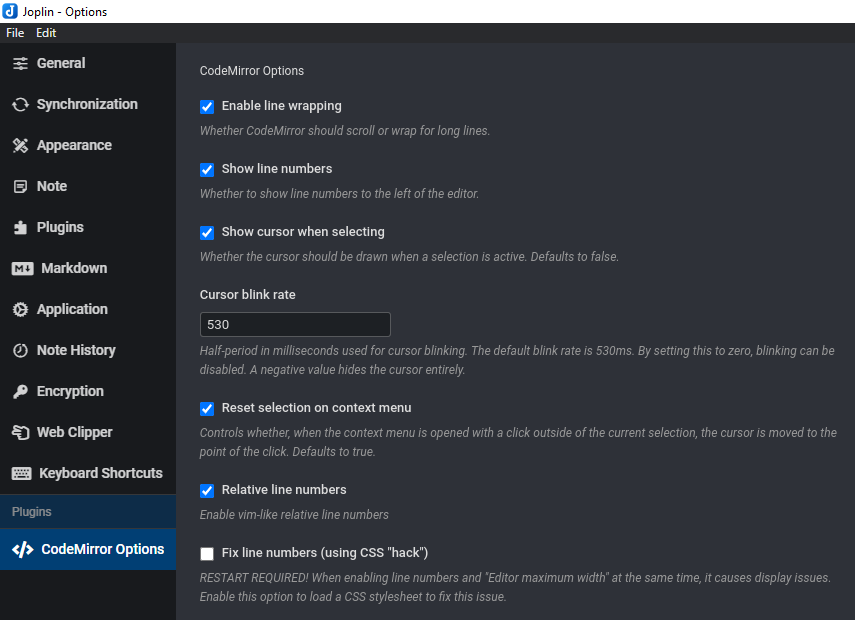
Task: Open Encryption settings
Action: tap(88, 392)
